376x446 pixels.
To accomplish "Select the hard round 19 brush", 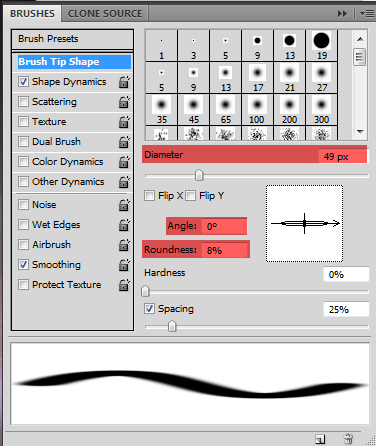I will tap(321, 45).
